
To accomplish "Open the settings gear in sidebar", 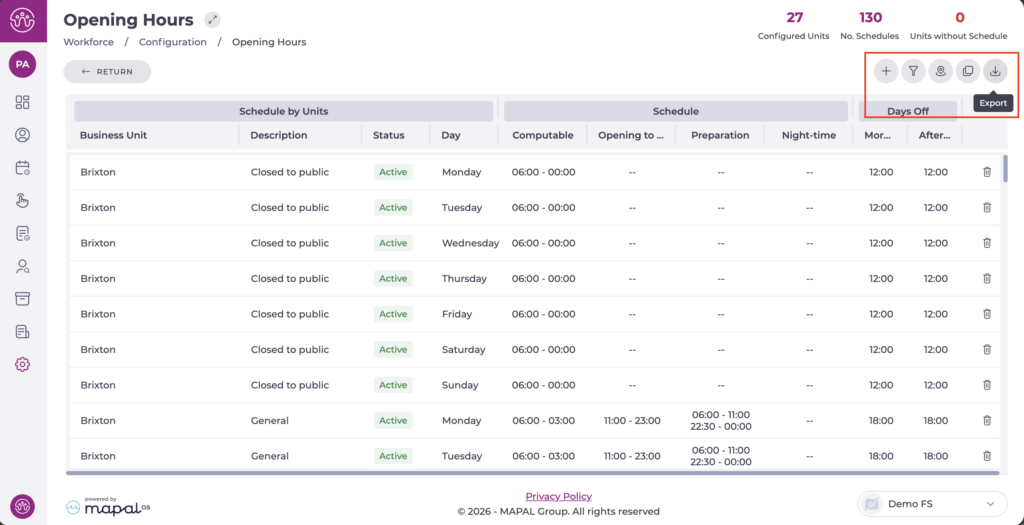I will click(x=22, y=364).
